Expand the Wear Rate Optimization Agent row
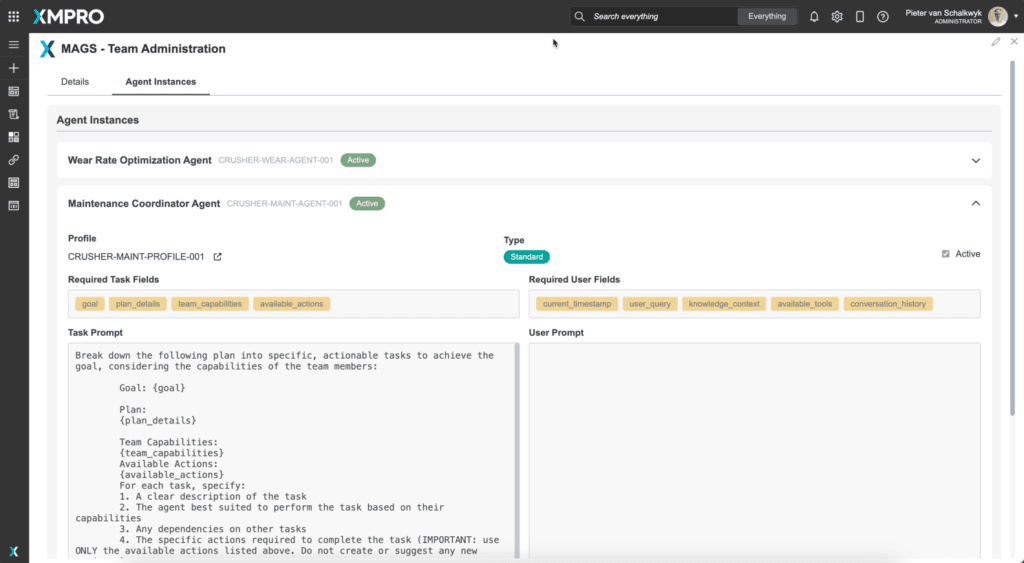 (976, 160)
